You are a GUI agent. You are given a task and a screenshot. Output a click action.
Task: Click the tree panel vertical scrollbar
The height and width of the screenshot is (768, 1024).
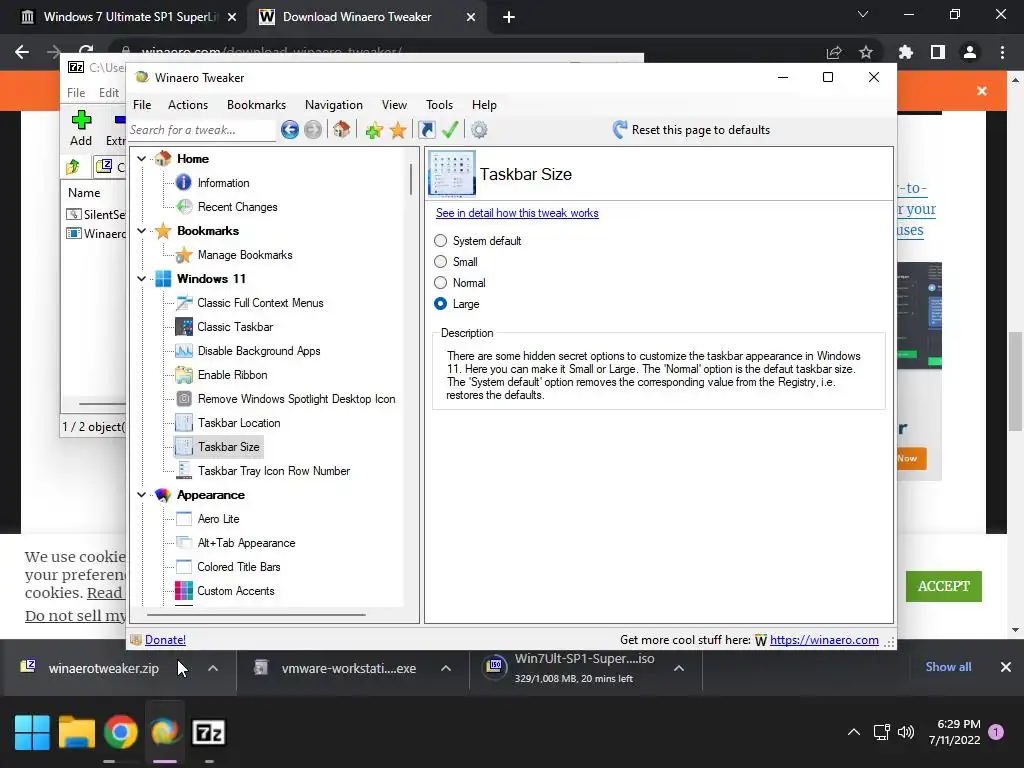coord(411,179)
